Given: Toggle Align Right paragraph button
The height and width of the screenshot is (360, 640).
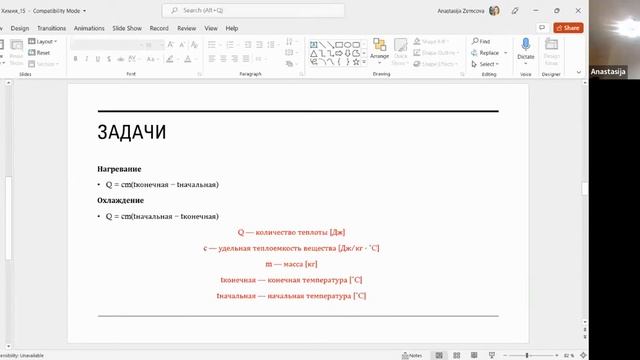Looking at the screenshot, I should tap(235, 59).
